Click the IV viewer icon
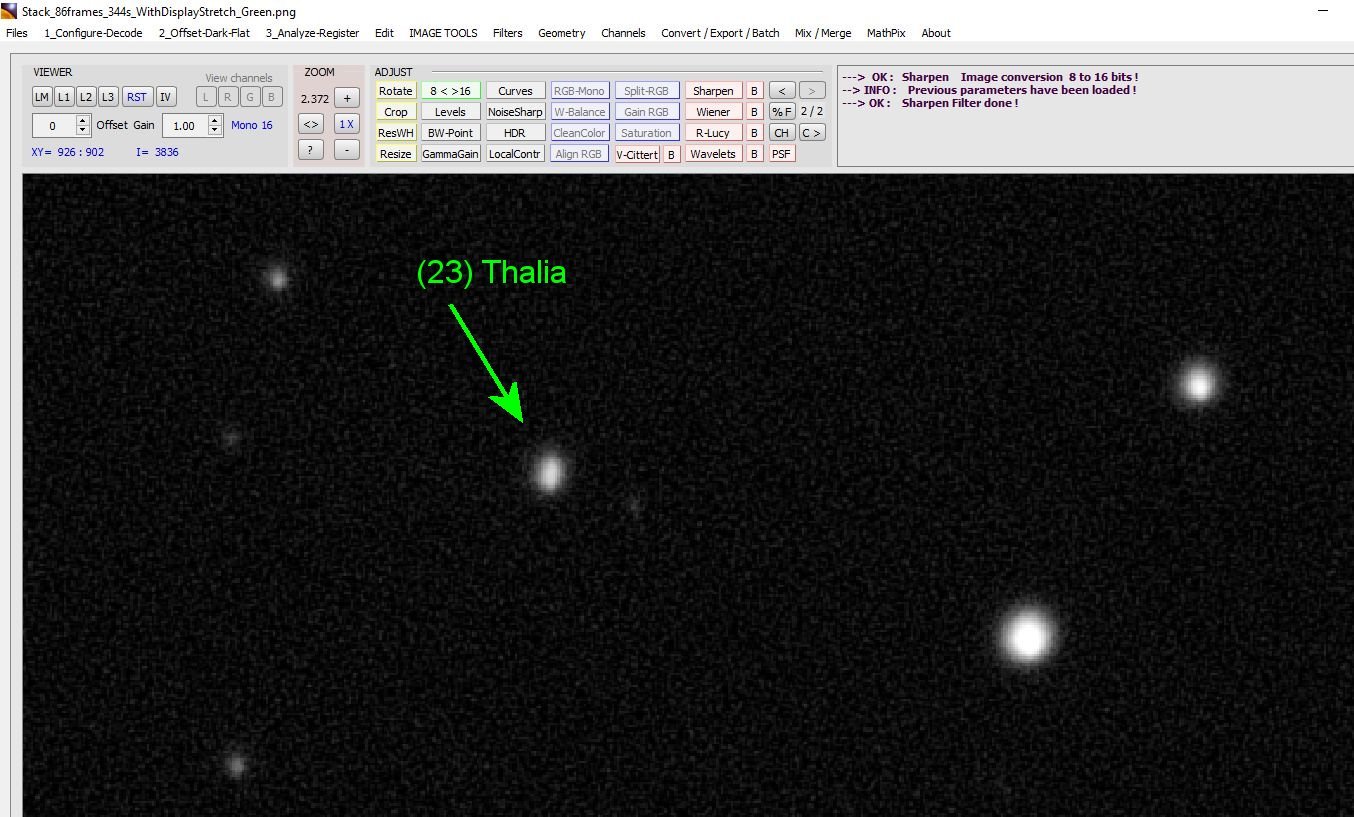This screenshot has width=1354, height=817. [x=165, y=96]
